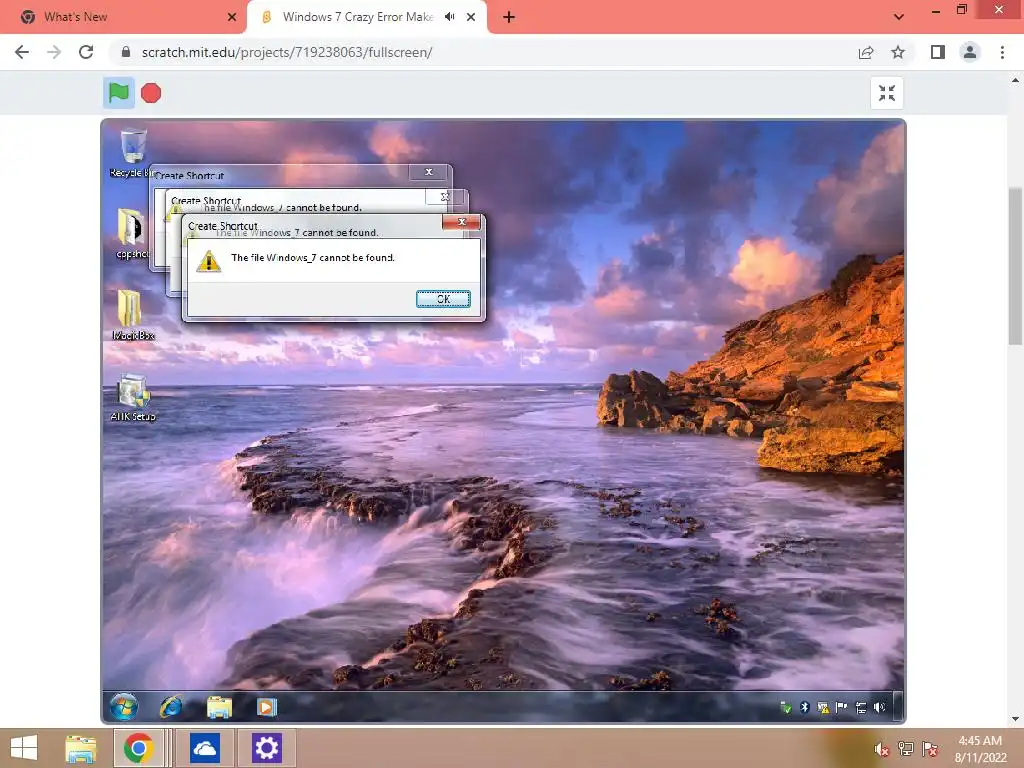Click the Windows 7 tray volume icon
Viewport: 1024px width, 768px height.
pyautogui.click(x=879, y=707)
